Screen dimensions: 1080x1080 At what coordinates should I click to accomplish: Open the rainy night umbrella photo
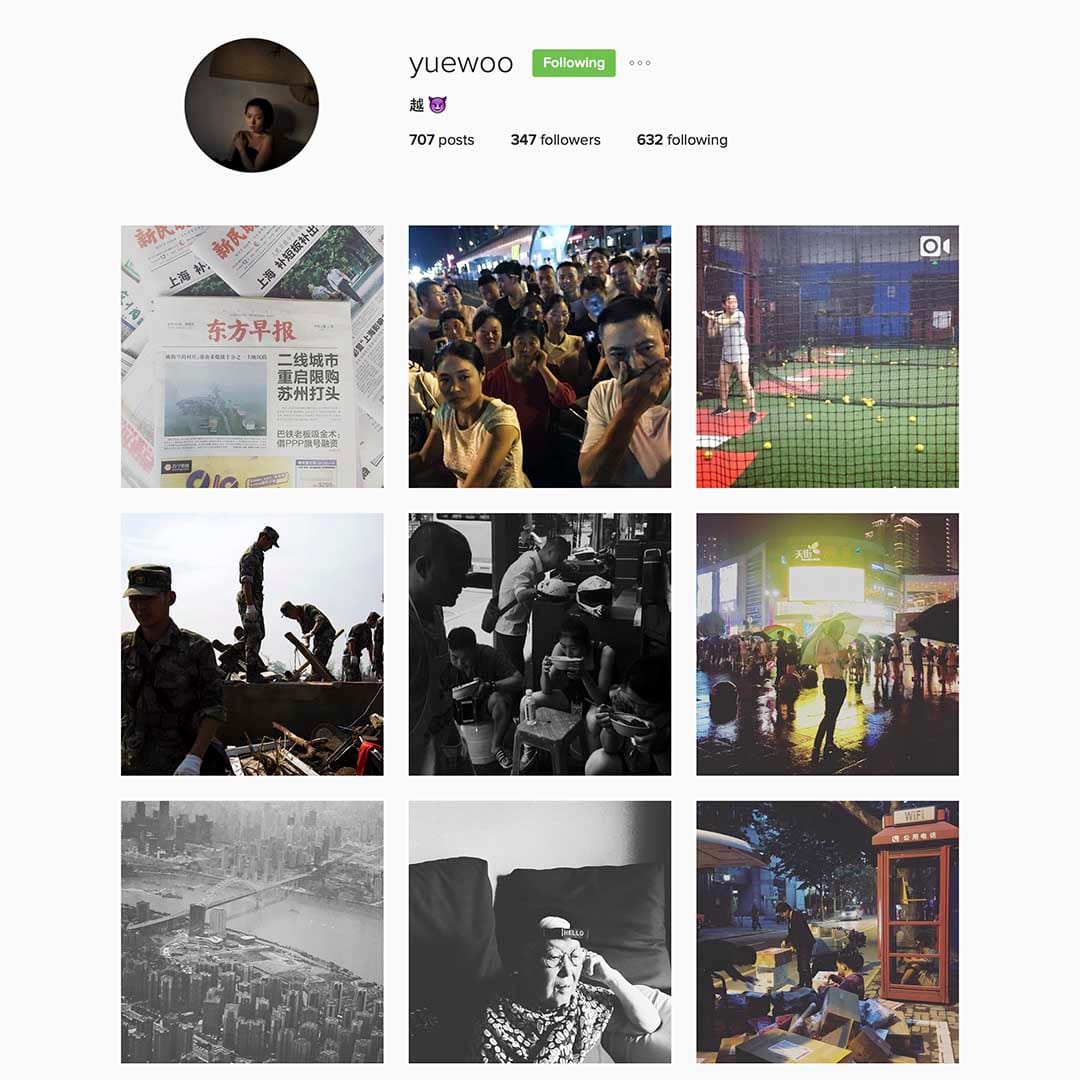[827, 644]
